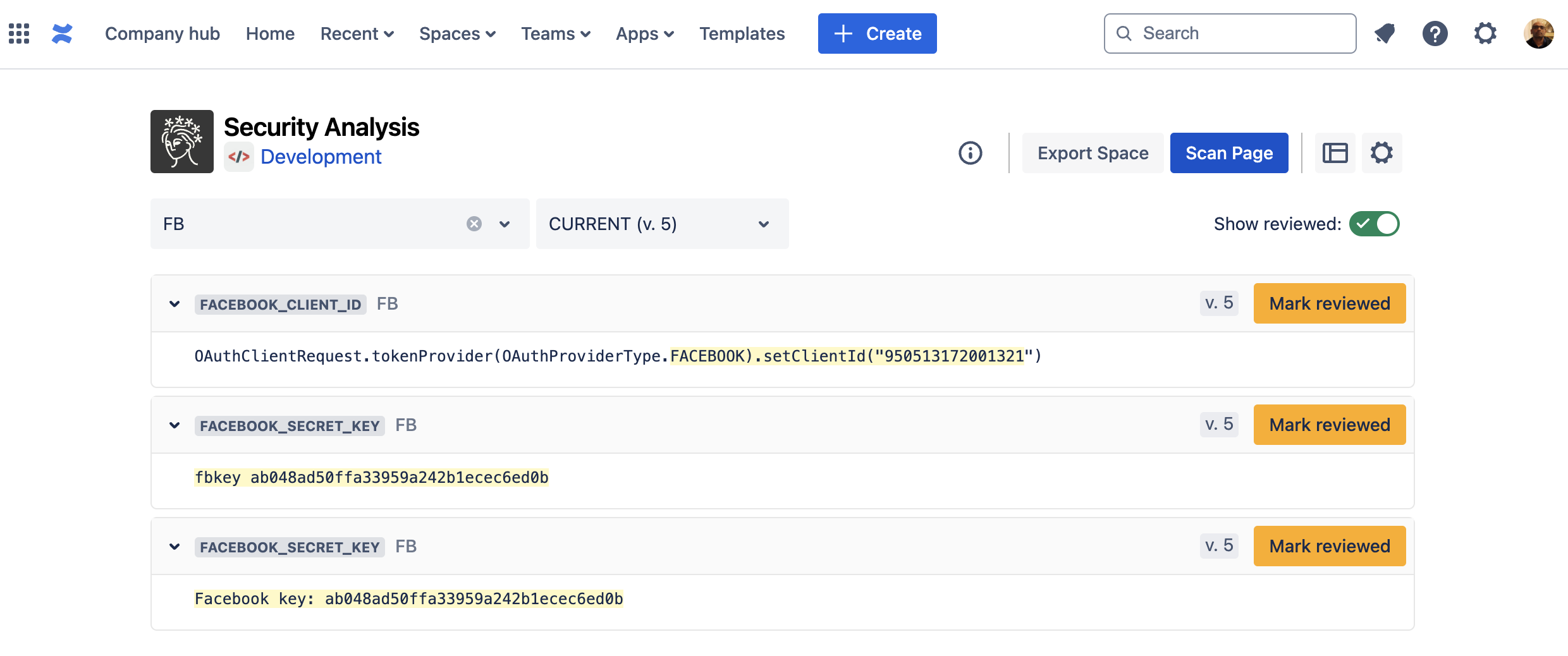Image resolution: width=1568 pixels, height=656 pixels.
Task: Click the Create button
Action: coord(878,33)
